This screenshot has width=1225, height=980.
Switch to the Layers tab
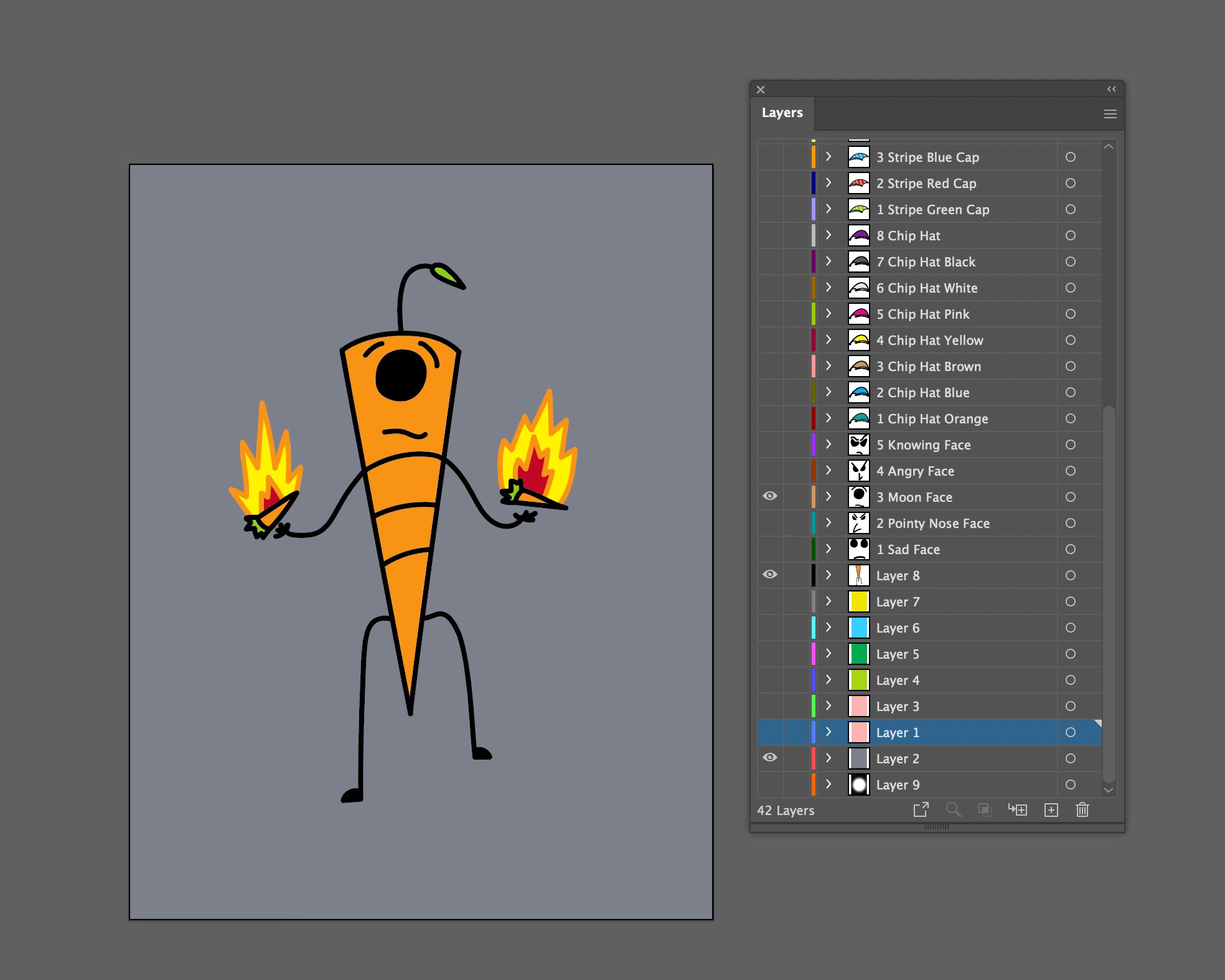pos(782,113)
